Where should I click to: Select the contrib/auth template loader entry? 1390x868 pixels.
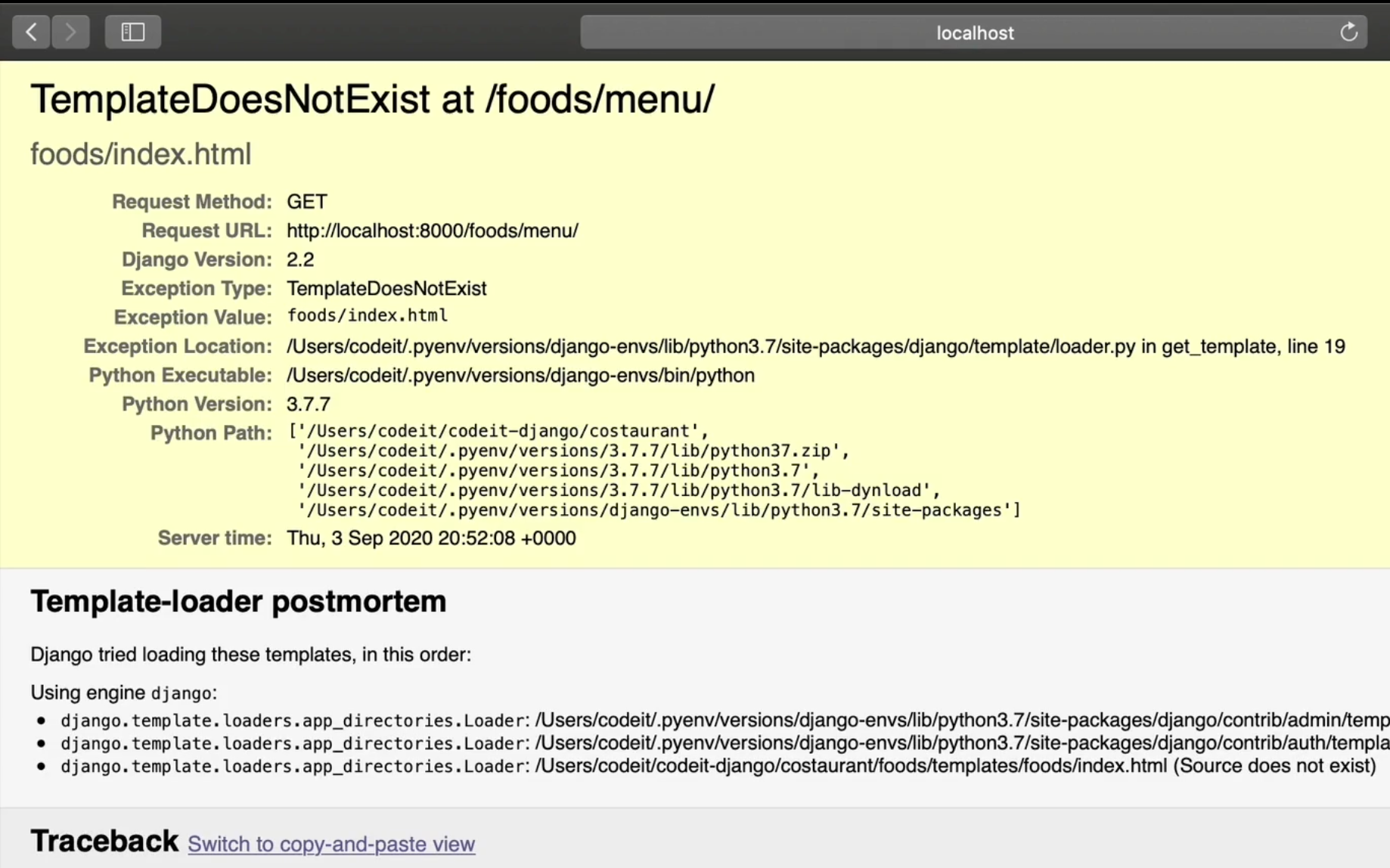point(724,742)
